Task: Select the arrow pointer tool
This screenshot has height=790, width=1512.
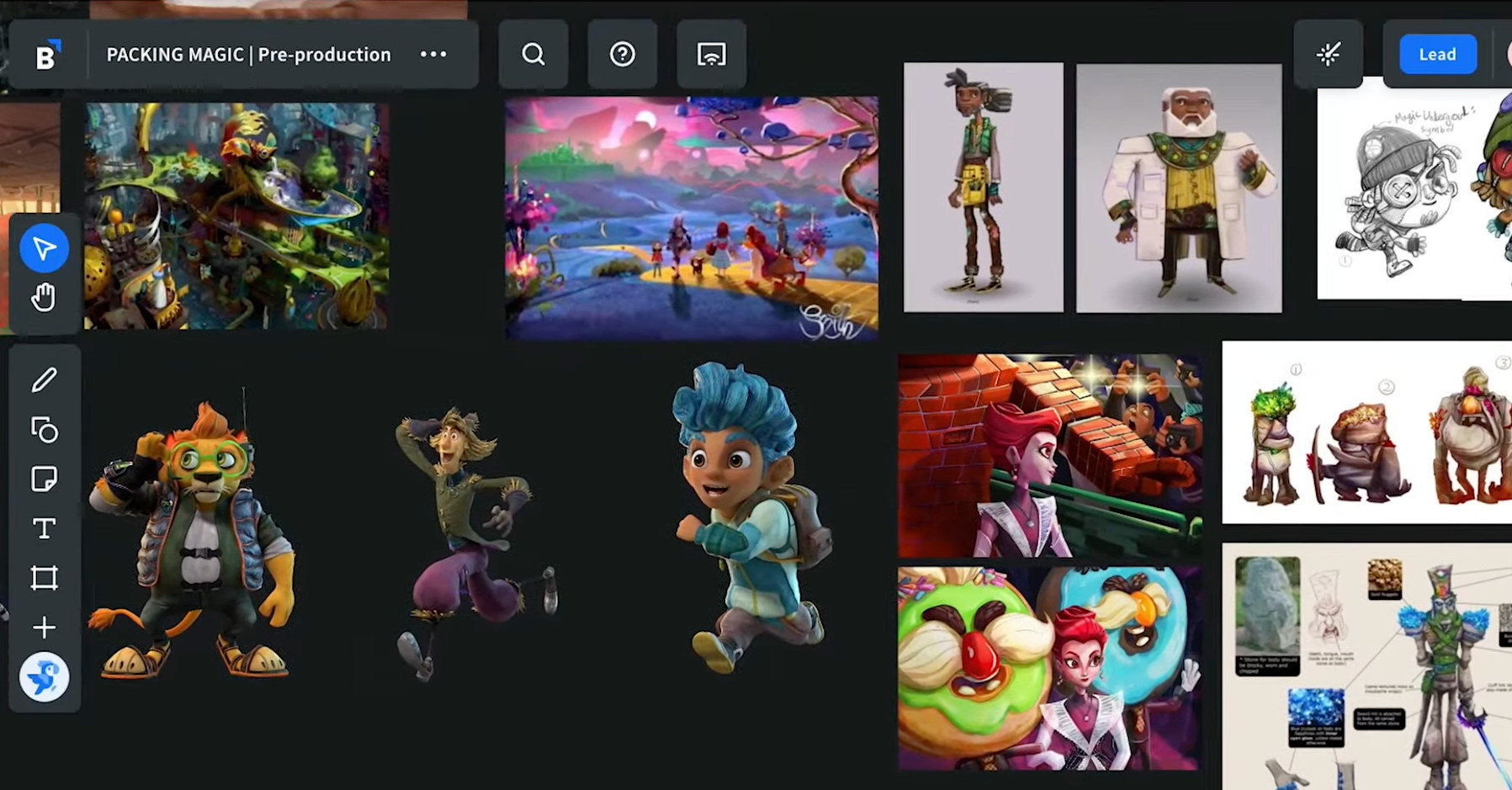Action: (x=44, y=248)
